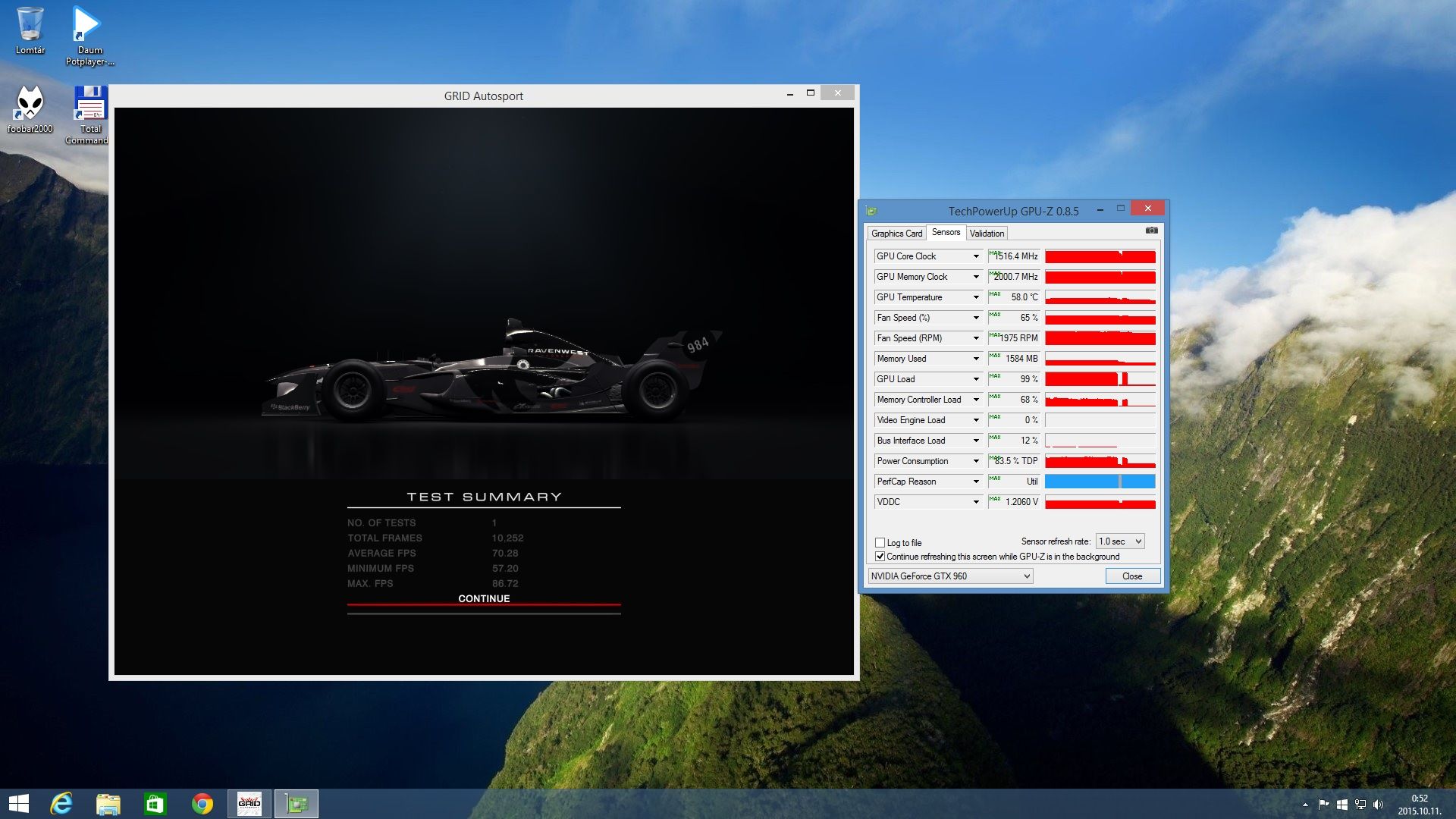The height and width of the screenshot is (819, 1456).
Task: Toggle MAX indicator for Power Consumption
Action: (x=995, y=458)
